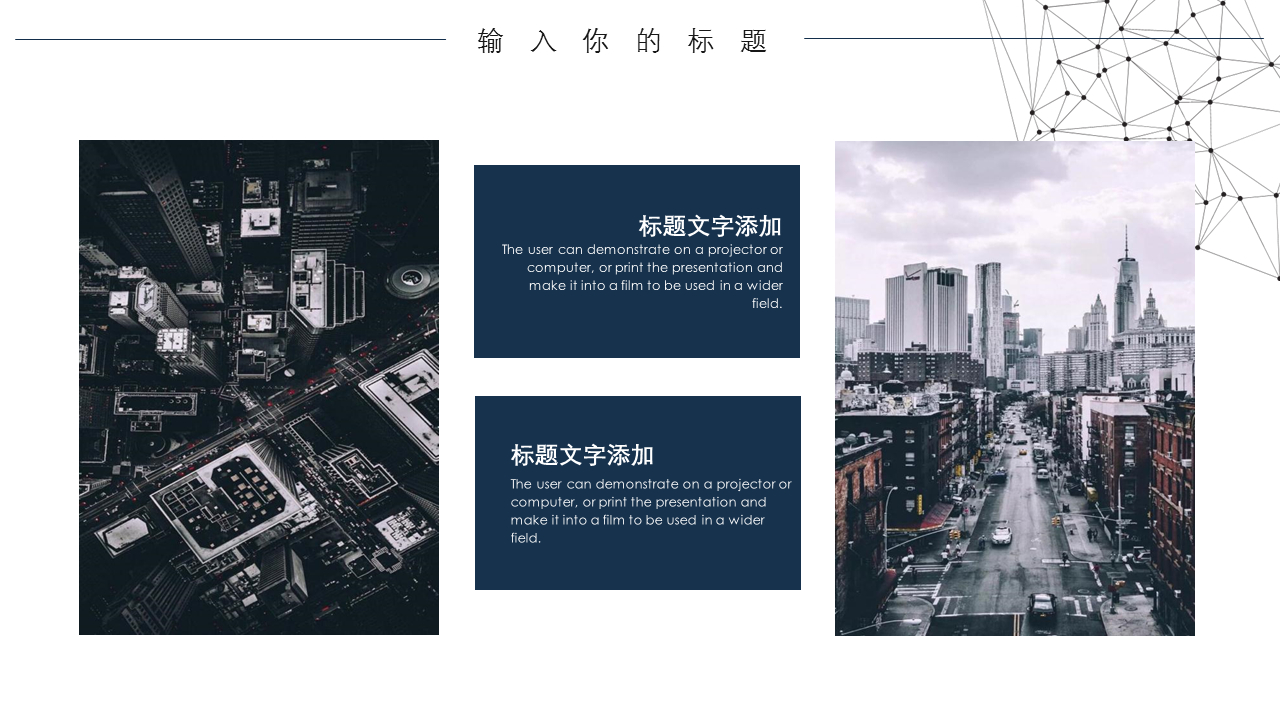Select the upper '标题文字添加' heading

710,226
